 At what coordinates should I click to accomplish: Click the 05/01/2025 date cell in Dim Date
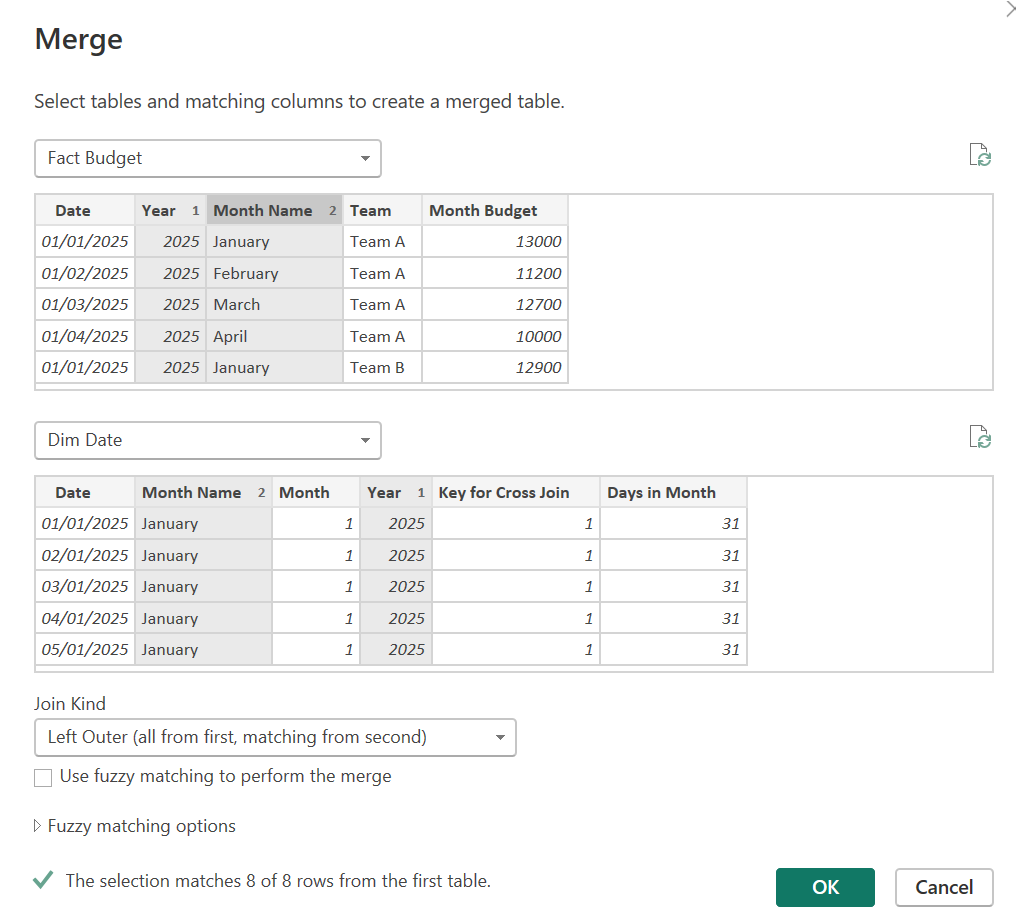click(x=85, y=649)
